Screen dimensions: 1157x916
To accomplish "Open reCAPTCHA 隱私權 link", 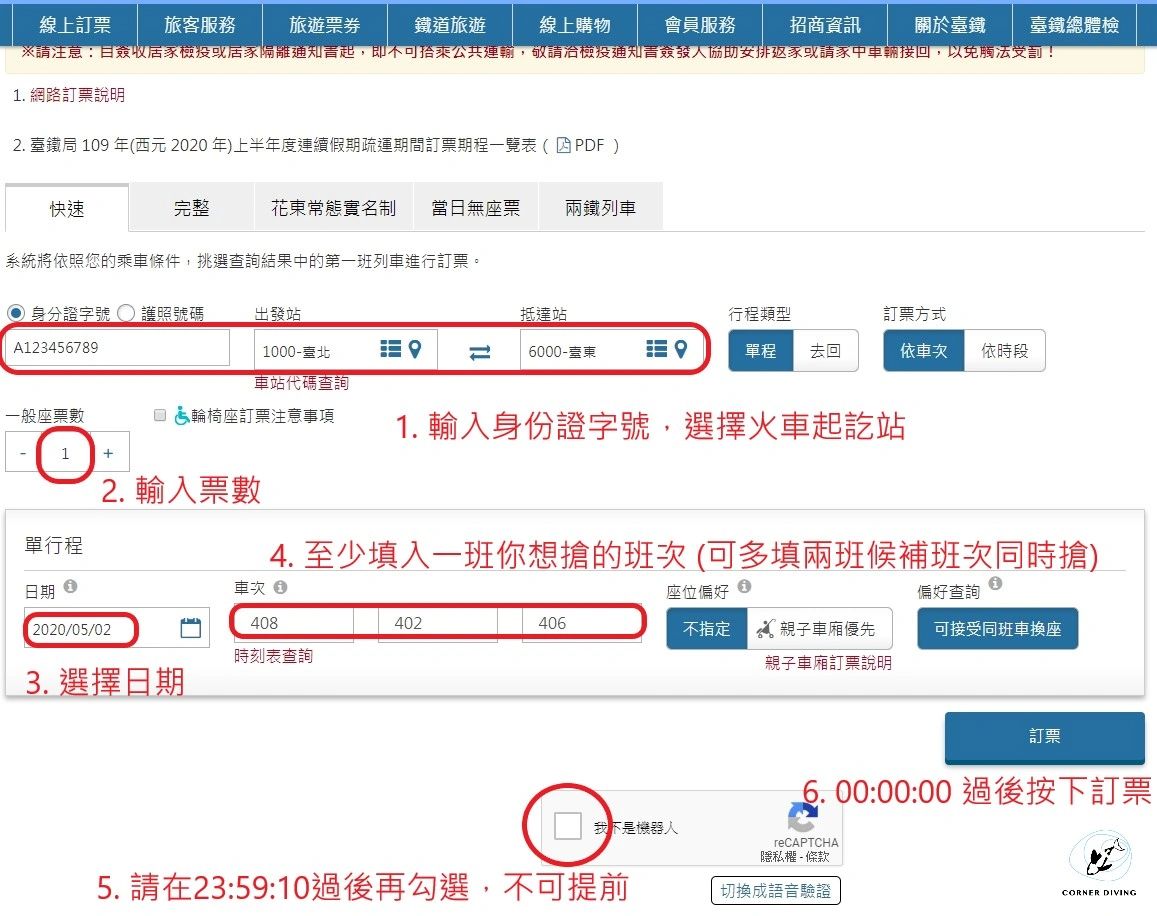I will tap(778, 857).
